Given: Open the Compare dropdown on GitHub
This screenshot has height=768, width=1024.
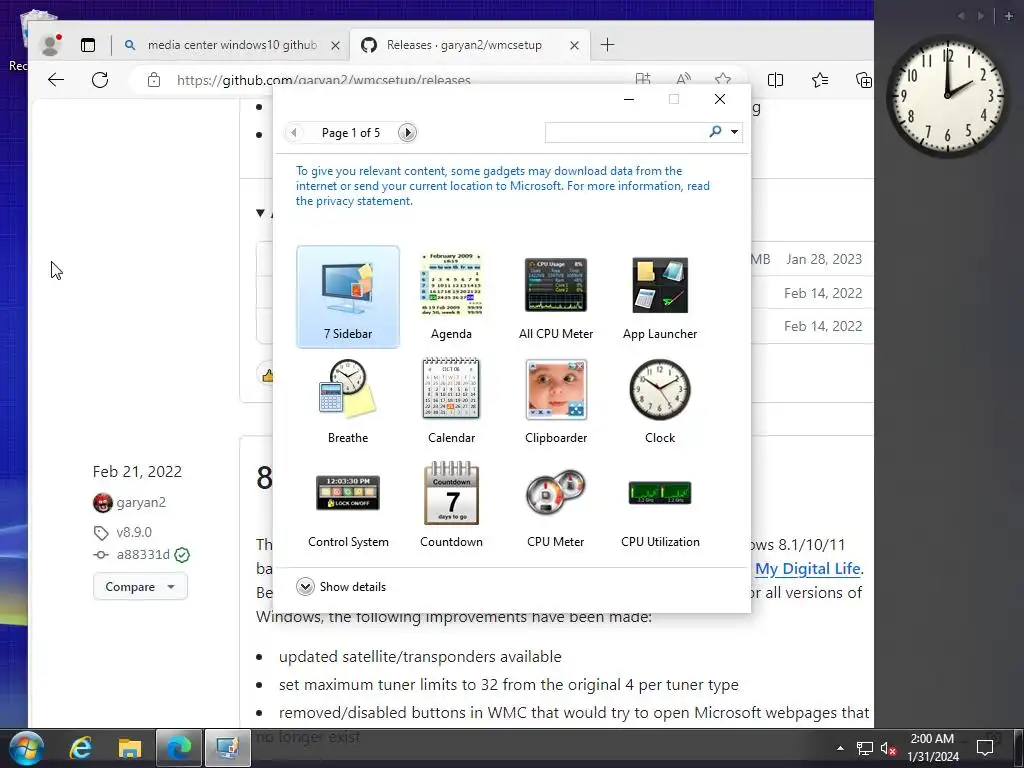Looking at the screenshot, I should click(140, 586).
